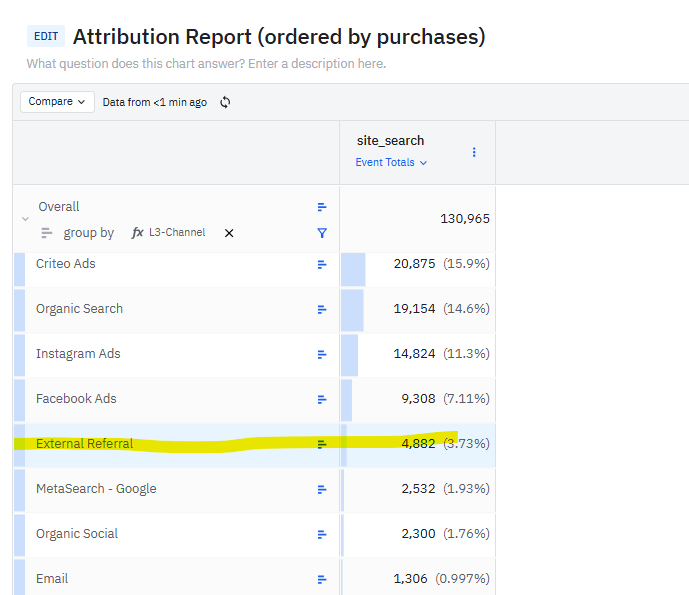The height and width of the screenshot is (595, 689).
Task: Click the Instagram Ads value 14,824
Action: pyautogui.click(x=414, y=354)
